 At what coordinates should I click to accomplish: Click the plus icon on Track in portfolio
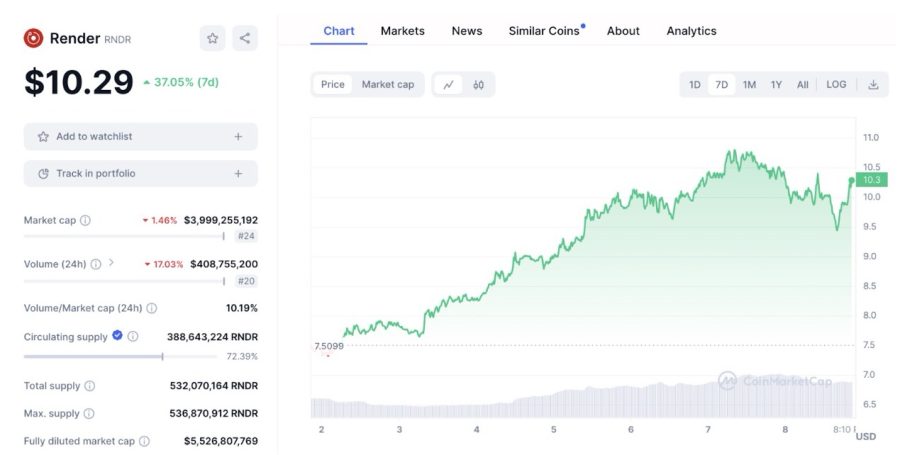coord(238,173)
